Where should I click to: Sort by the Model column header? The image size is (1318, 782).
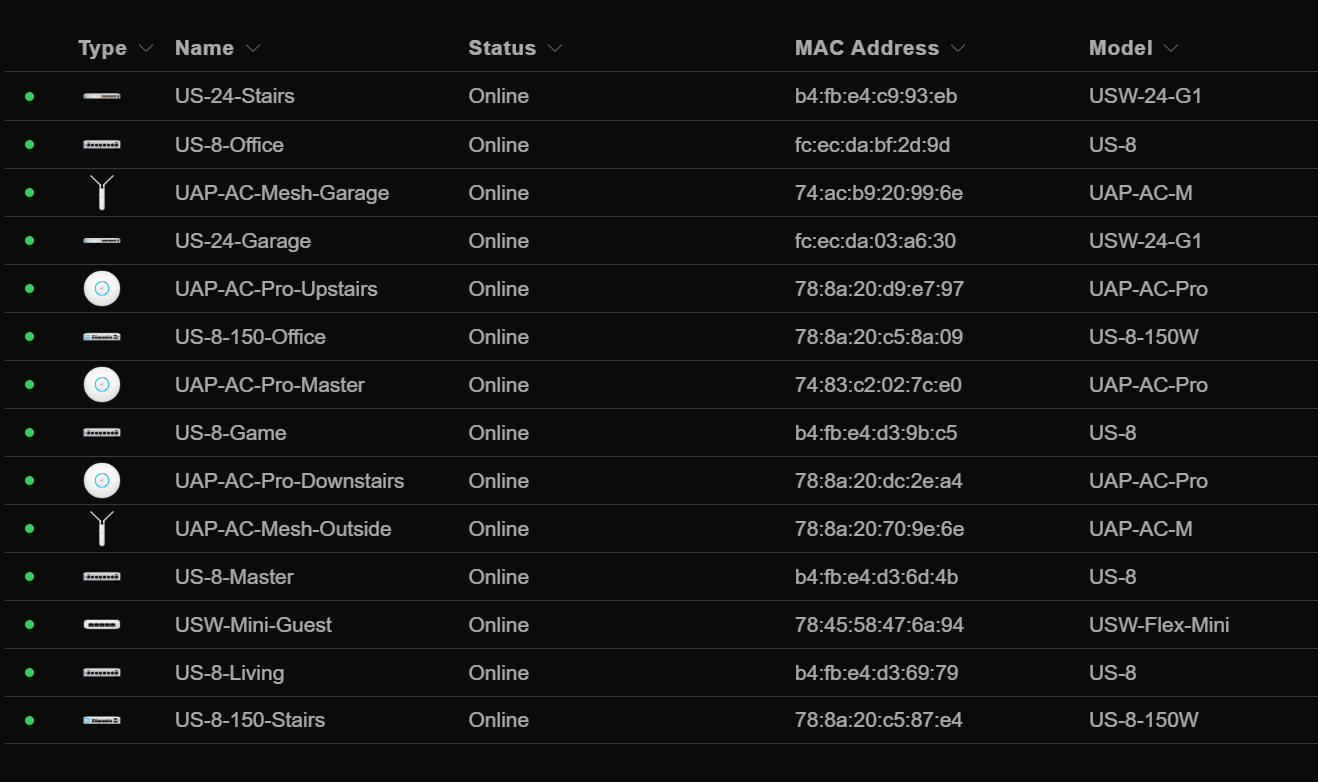1121,48
